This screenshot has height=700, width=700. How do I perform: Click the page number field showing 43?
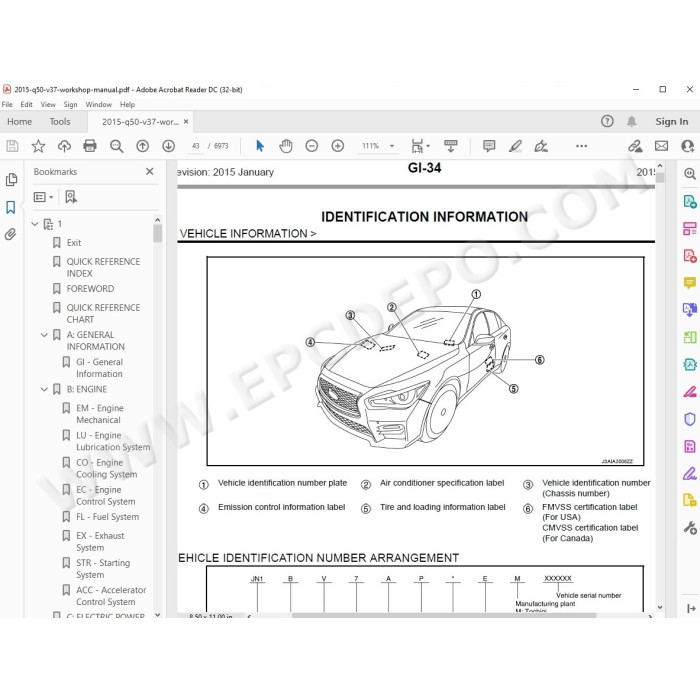tap(196, 146)
